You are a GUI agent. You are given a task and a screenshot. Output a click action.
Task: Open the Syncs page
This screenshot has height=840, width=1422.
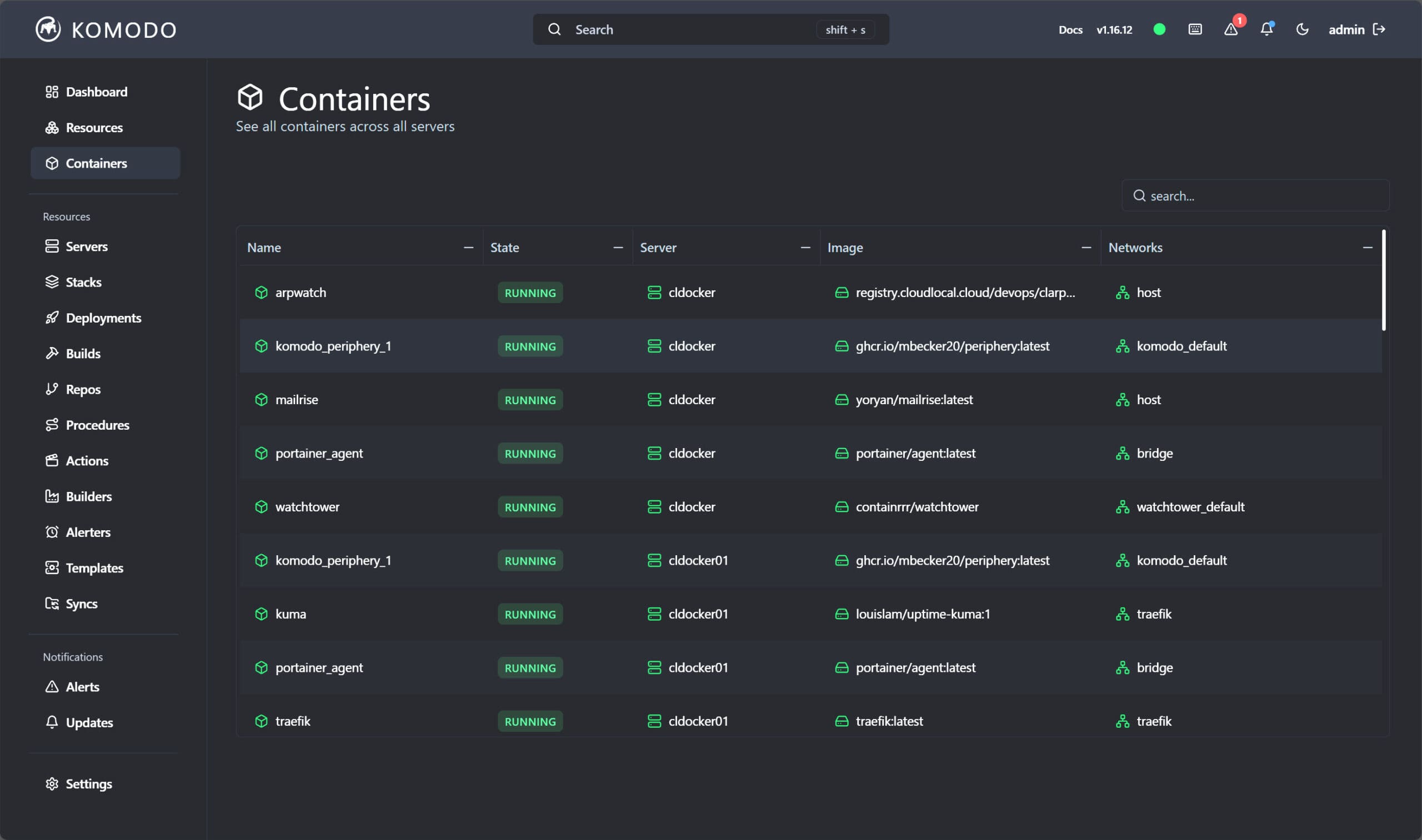click(81, 603)
